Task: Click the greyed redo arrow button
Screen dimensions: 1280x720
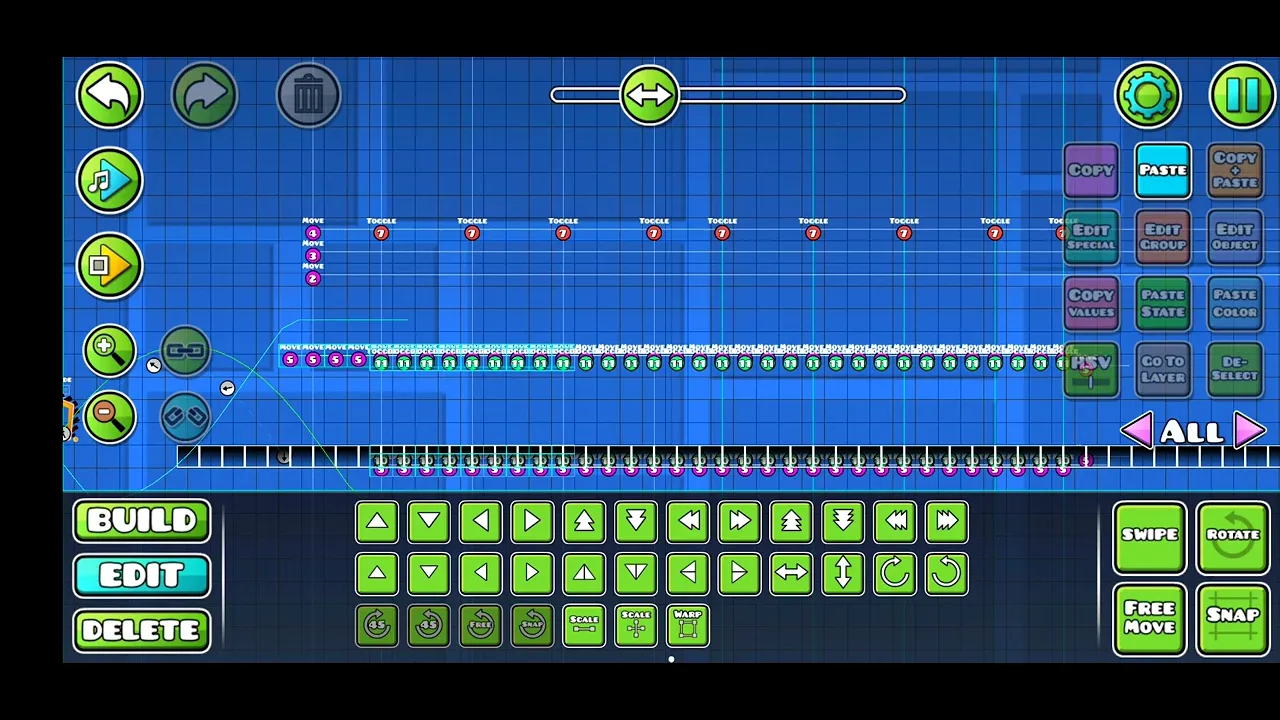Action: 204,95
